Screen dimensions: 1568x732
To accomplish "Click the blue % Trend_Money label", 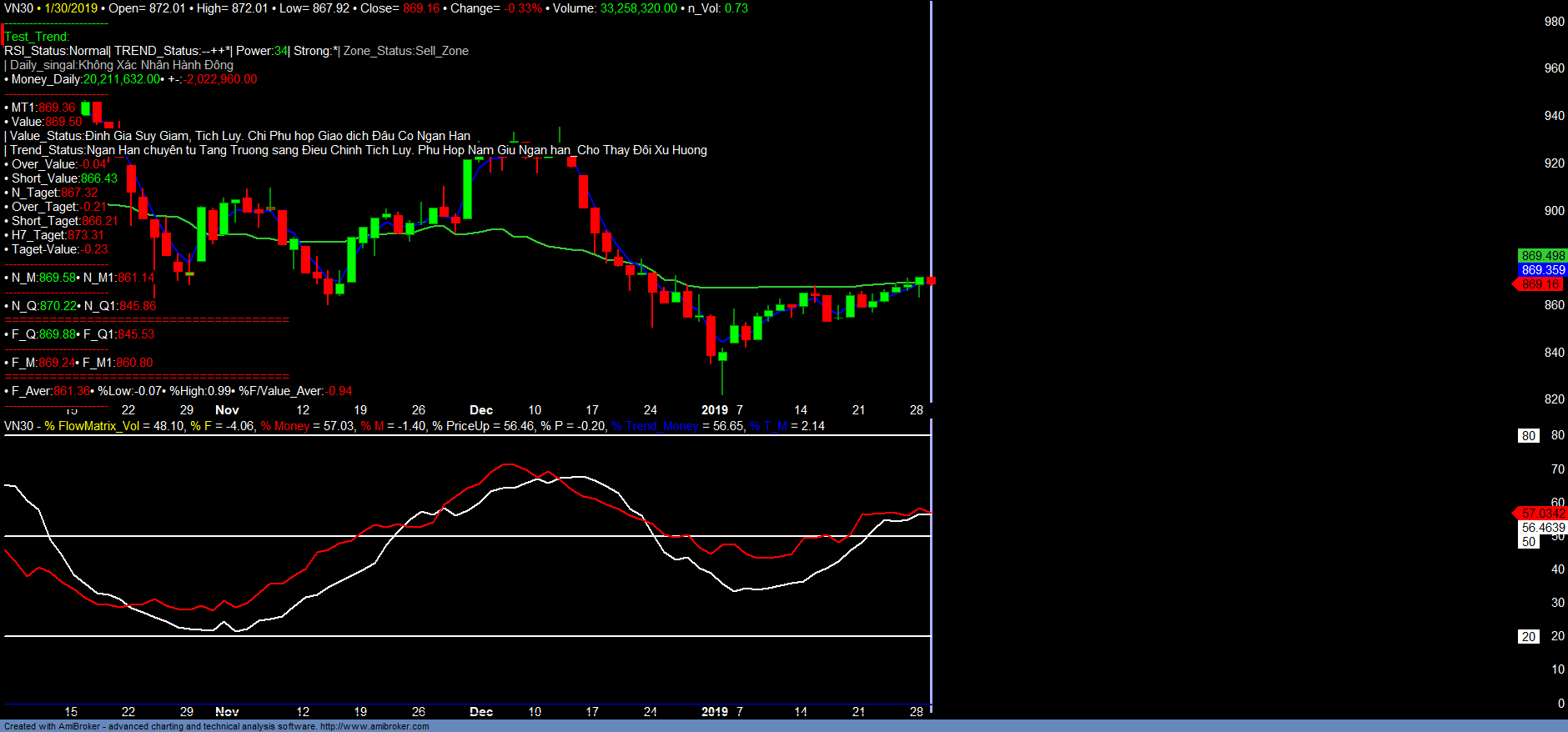I will (x=655, y=426).
